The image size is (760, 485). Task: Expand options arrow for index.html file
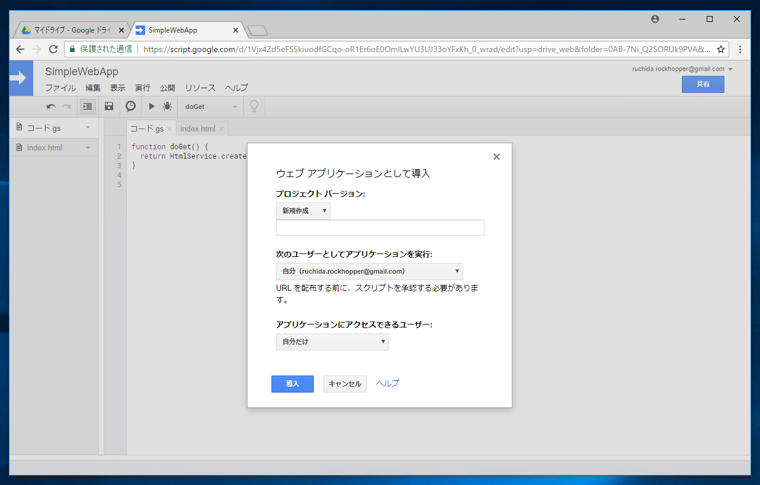88,147
